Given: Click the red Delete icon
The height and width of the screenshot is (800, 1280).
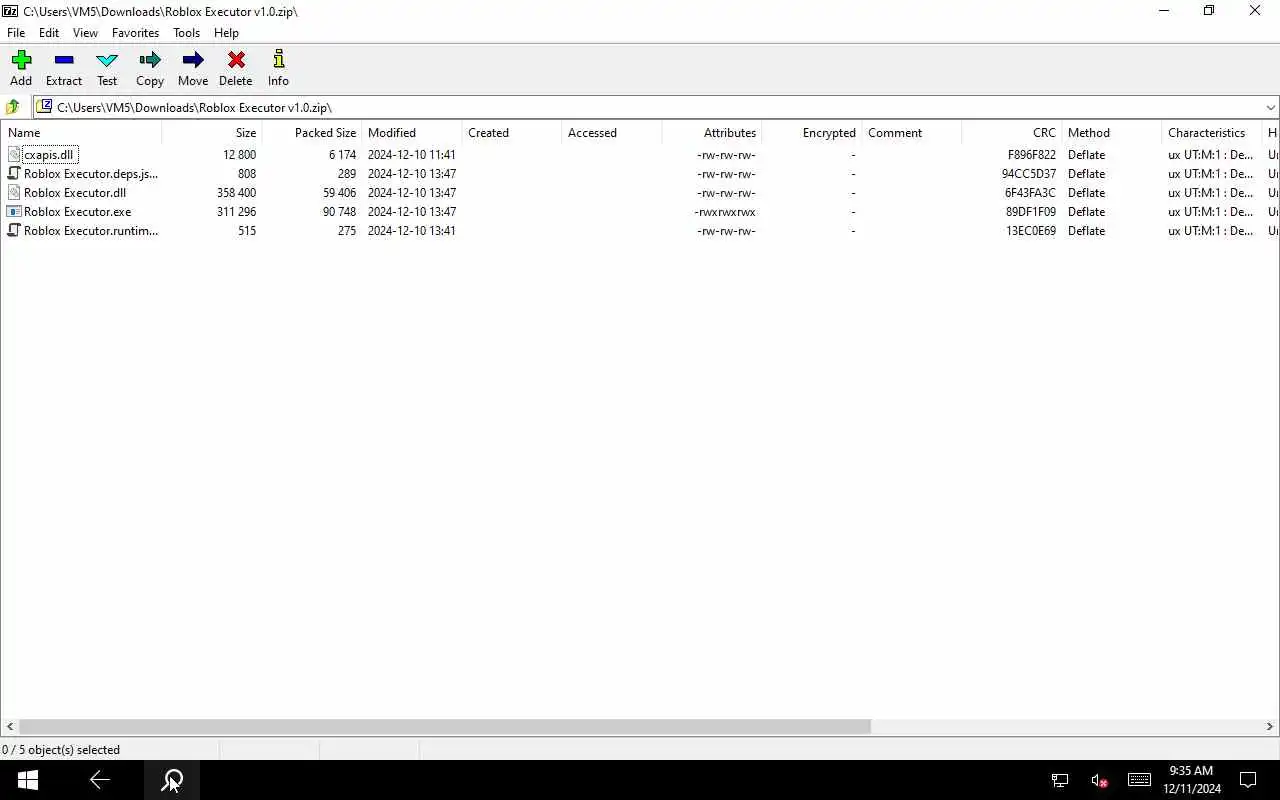Looking at the screenshot, I should coord(236,60).
